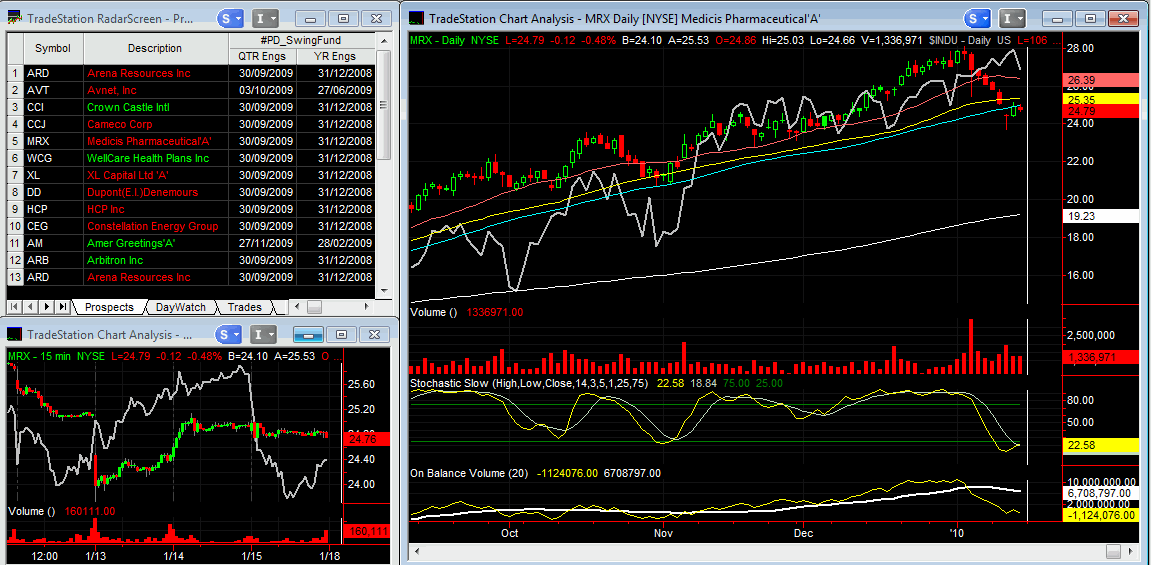This screenshot has width=1152, height=565.
Task: Switch to the DayWatch tab
Action: click(181, 307)
